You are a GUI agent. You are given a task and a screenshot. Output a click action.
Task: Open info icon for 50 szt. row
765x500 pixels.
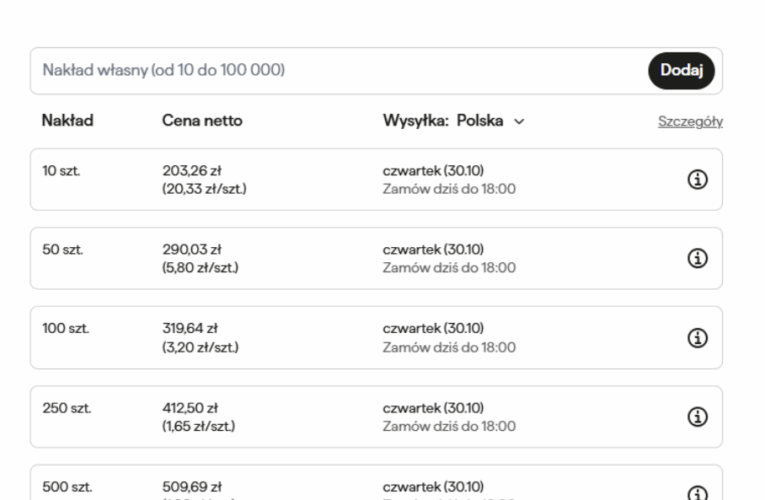pos(698,258)
